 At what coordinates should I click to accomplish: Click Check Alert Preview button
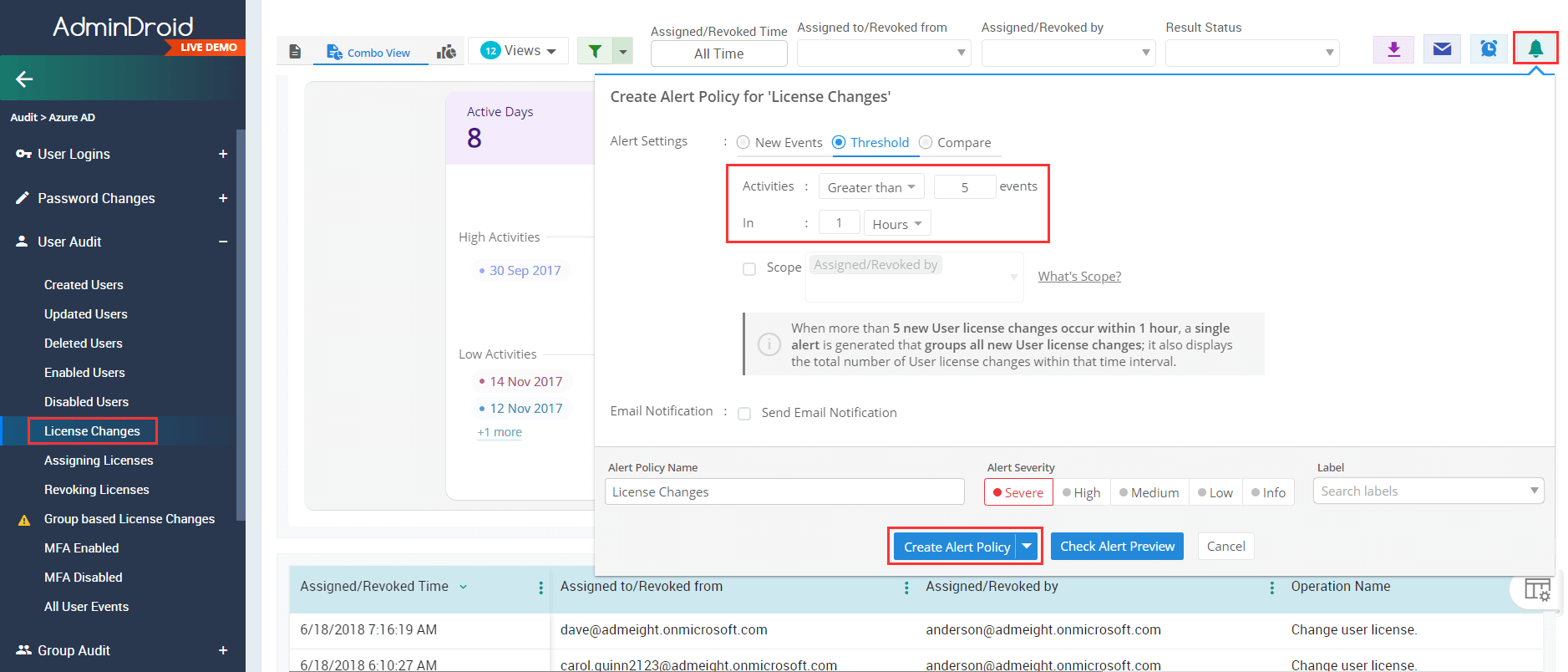[x=1116, y=547]
